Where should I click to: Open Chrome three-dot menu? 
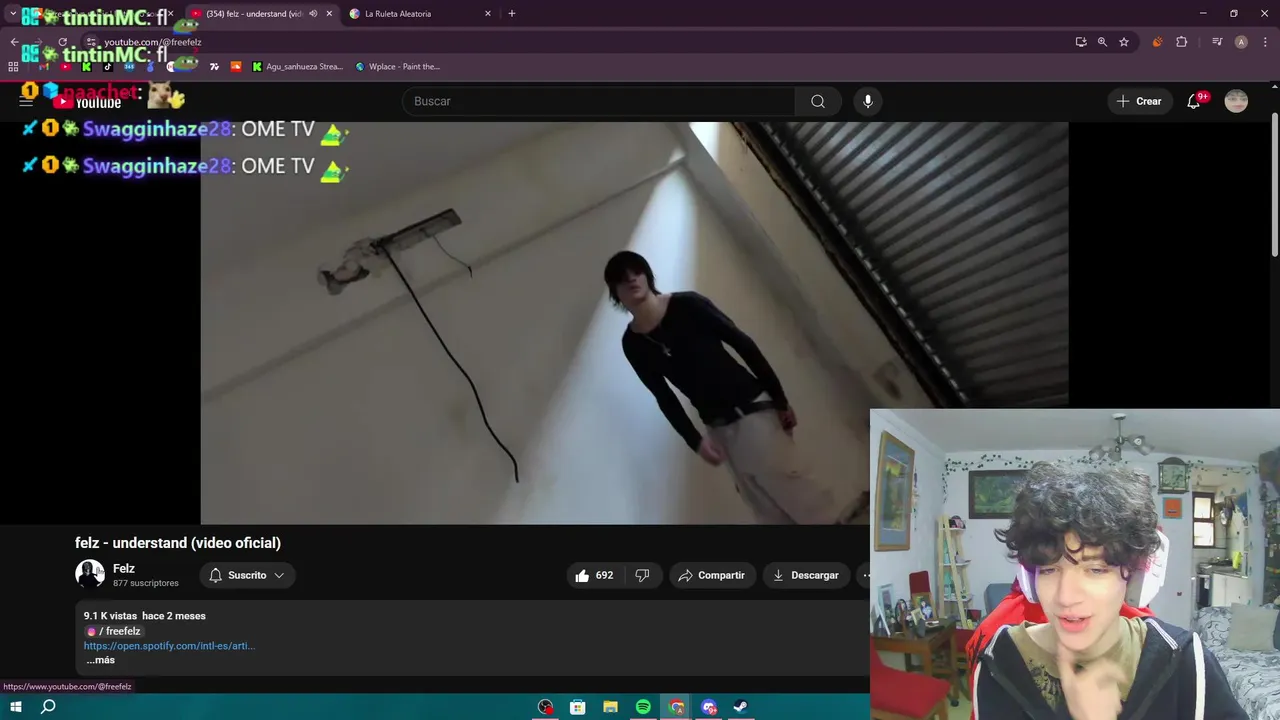click(x=1266, y=42)
